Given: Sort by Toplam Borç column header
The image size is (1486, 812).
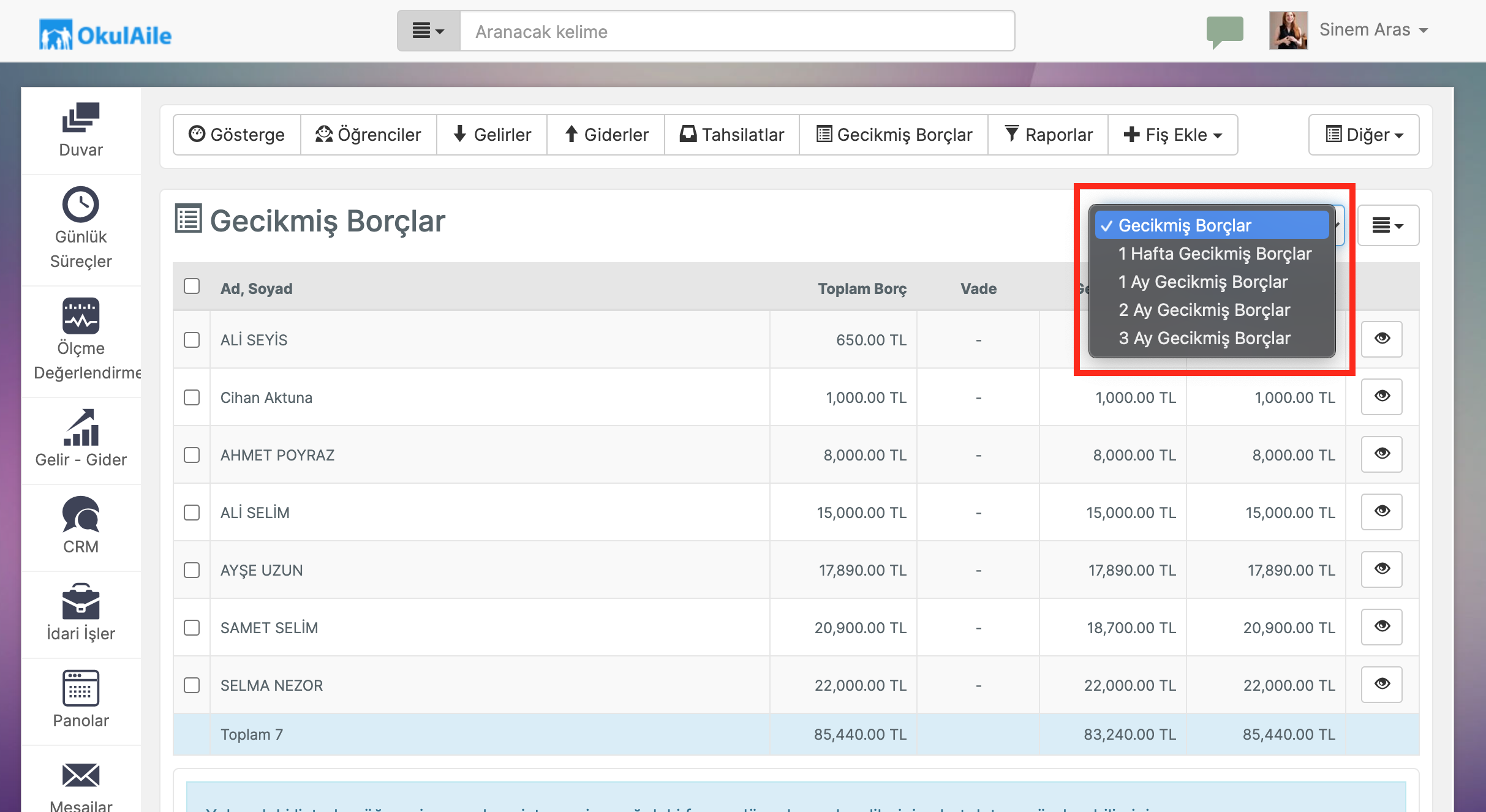Looking at the screenshot, I should point(862,288).
